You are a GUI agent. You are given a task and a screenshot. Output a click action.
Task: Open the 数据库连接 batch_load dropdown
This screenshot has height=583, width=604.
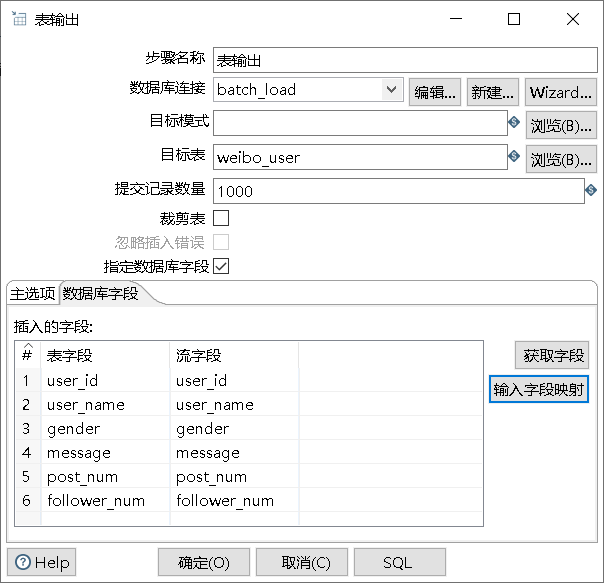391,90
